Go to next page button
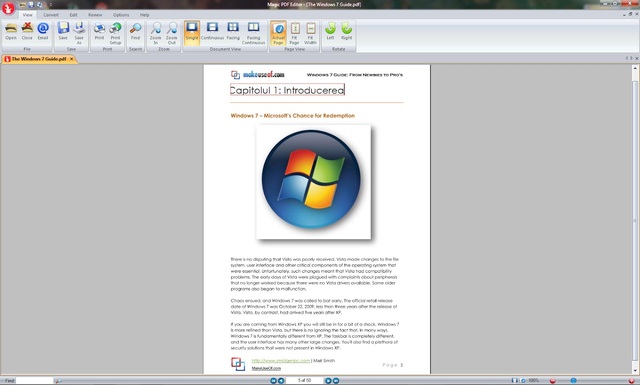The height and width of the screenshot is (385, 640). pos(328,381)
